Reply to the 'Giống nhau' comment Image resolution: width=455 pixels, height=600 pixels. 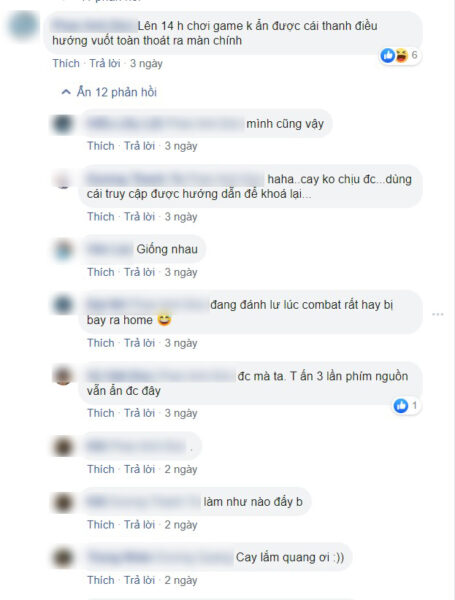pyautogui.click(x=139, y=272)
